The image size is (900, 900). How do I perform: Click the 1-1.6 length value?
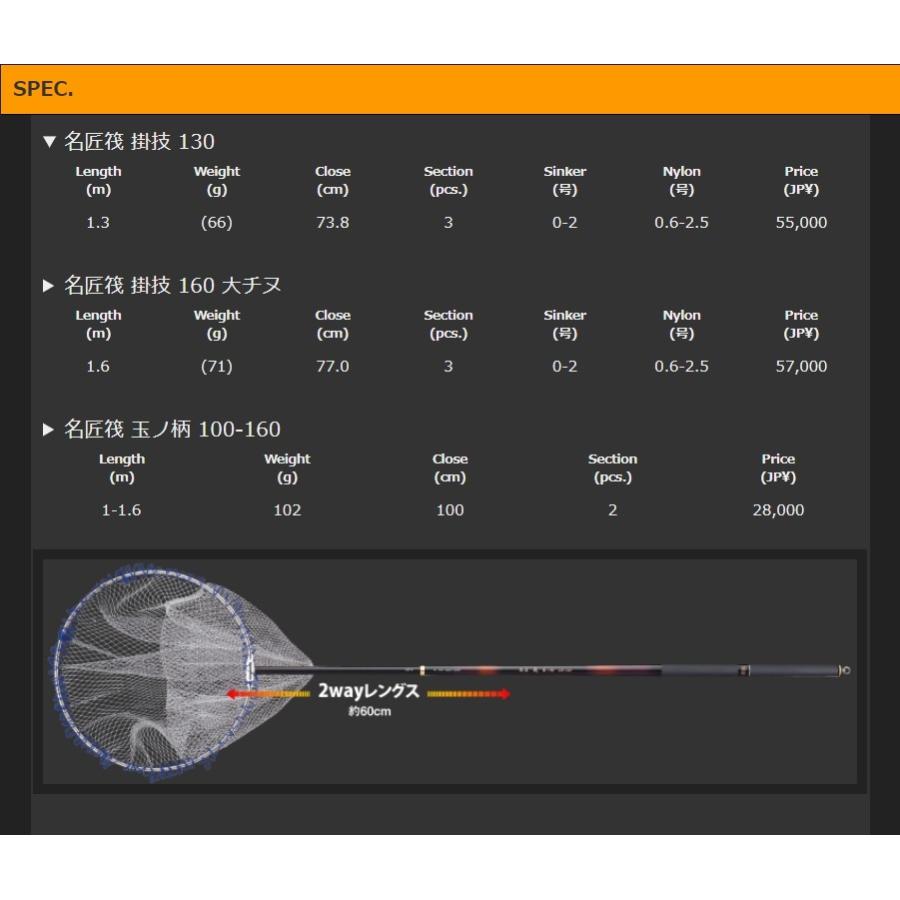(x=121, y=511)
